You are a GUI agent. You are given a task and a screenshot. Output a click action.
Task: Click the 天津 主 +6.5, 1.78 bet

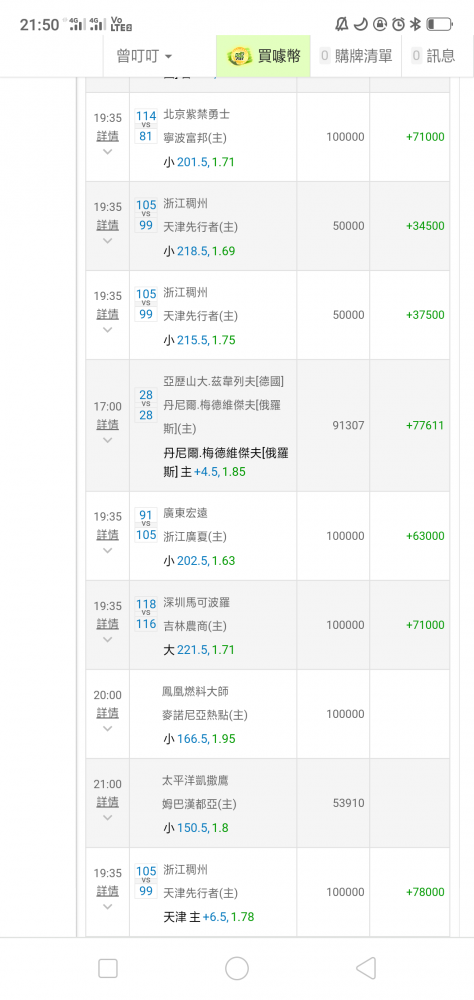[x=209, y=917]
